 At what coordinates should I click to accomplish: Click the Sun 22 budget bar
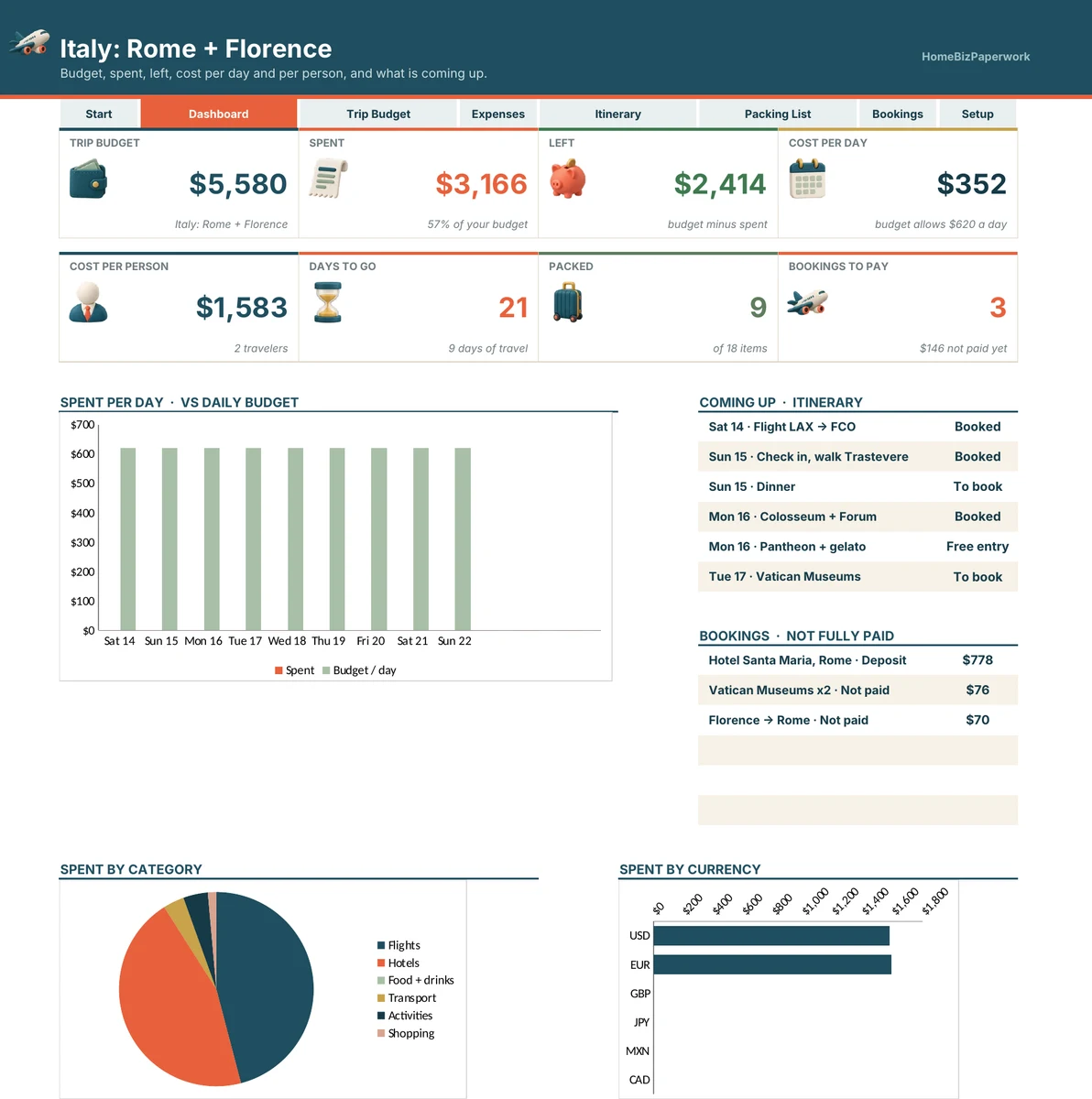click(463, 539)
